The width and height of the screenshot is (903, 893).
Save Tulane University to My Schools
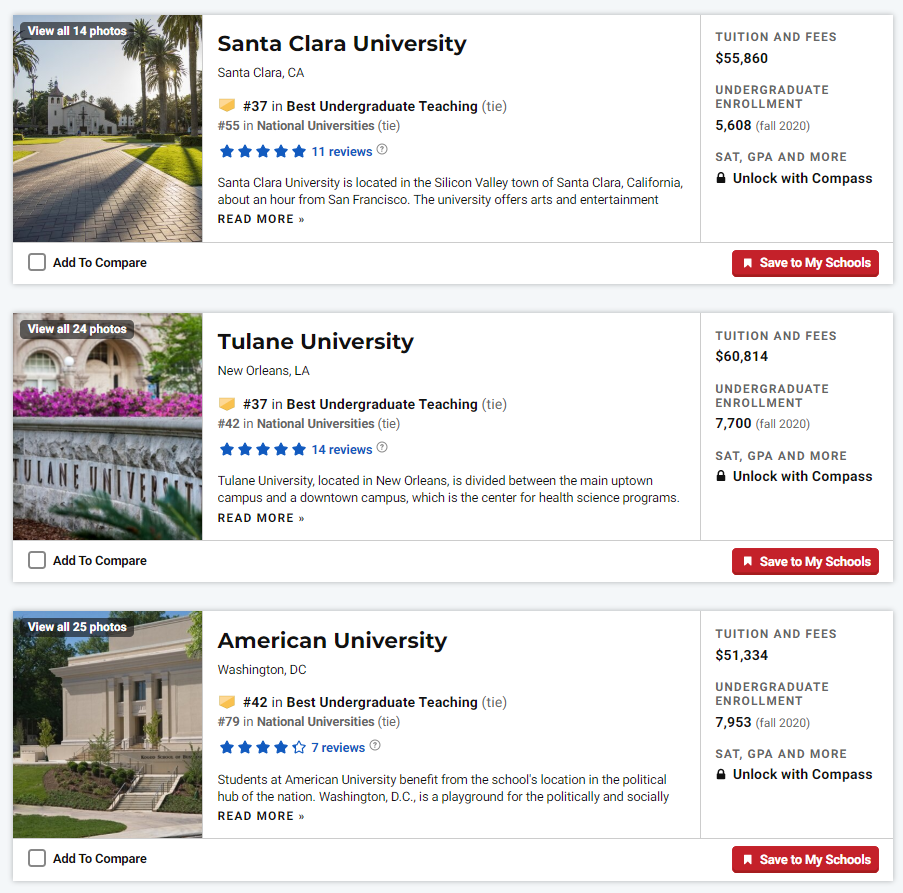tap(805, 561)
